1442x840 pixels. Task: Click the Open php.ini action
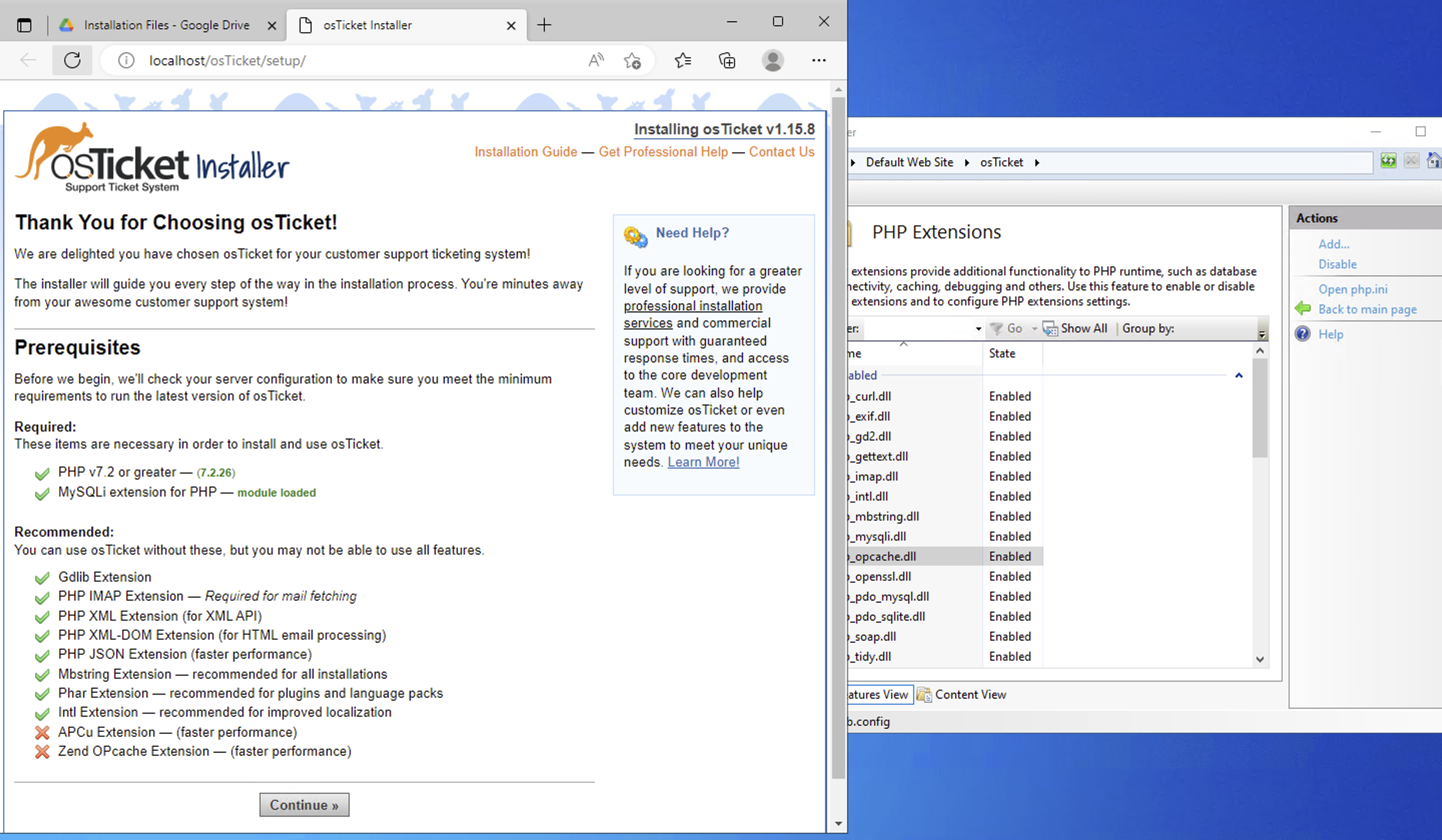(1353, 289)
